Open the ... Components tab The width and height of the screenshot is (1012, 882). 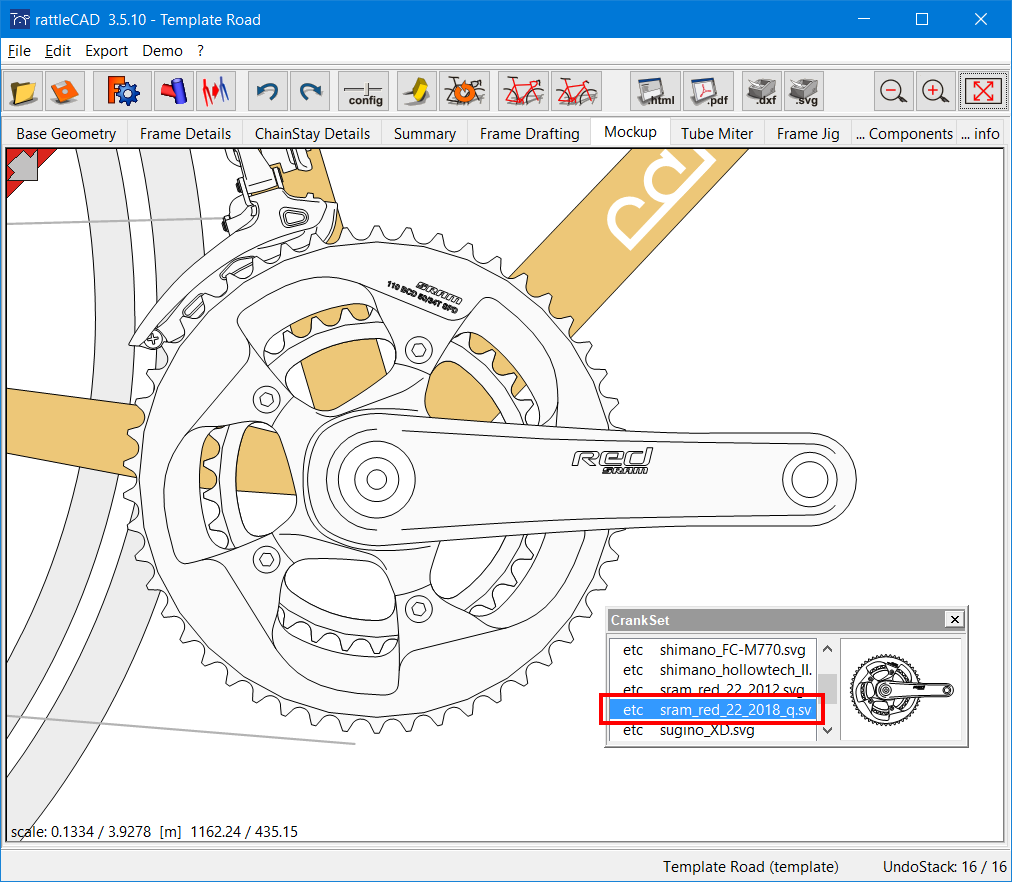point(904,134)
